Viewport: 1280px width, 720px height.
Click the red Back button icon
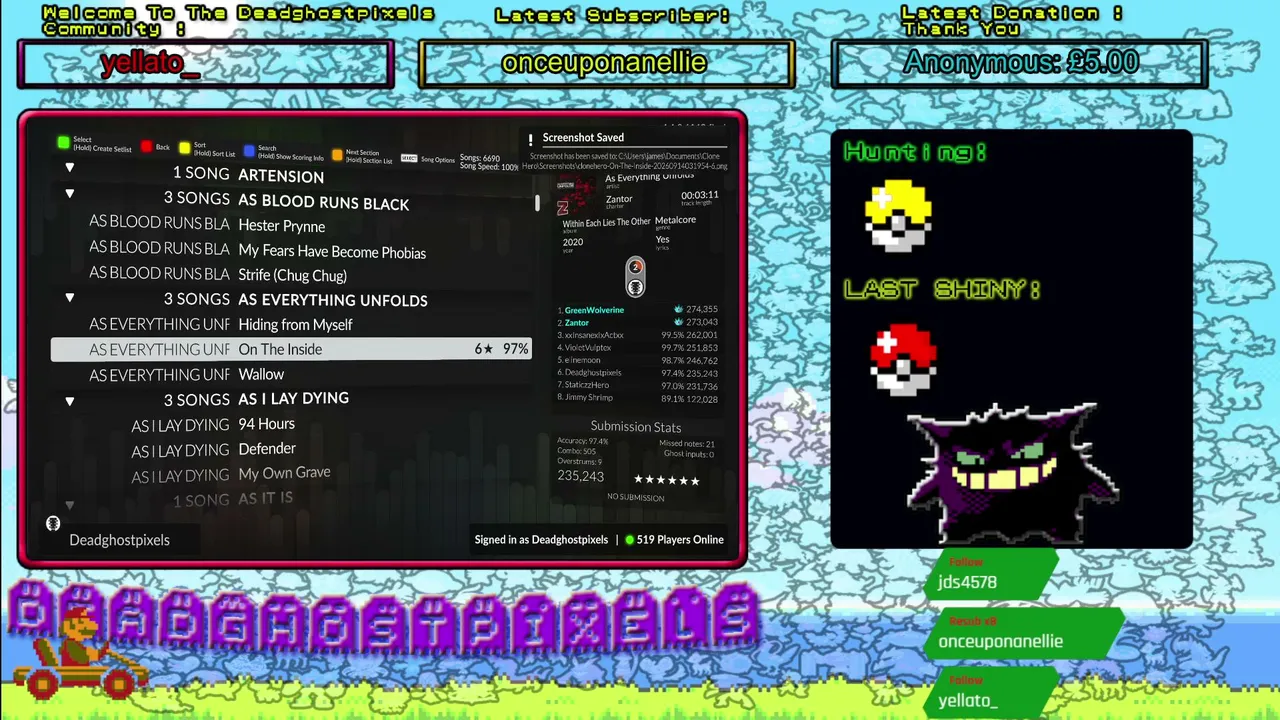(146, 147)
